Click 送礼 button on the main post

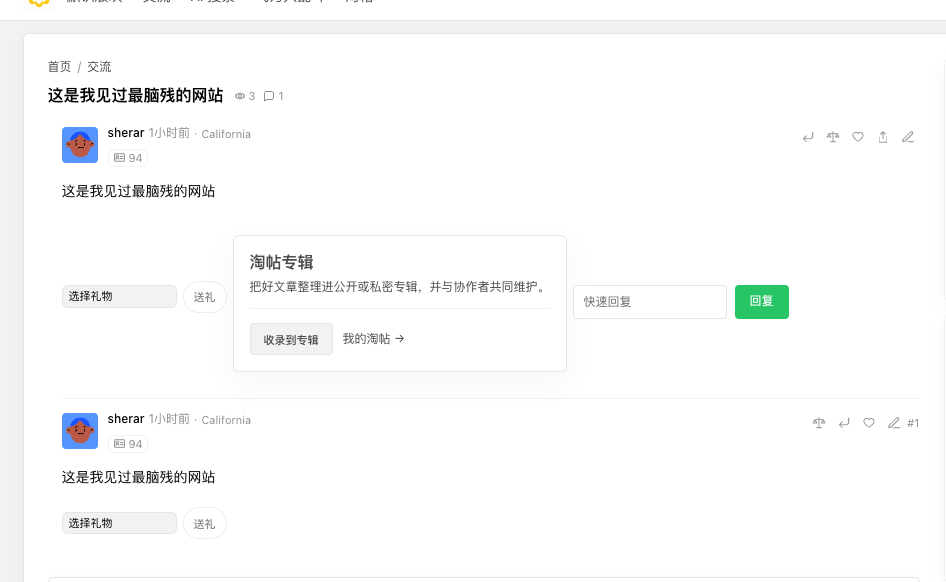205,297
